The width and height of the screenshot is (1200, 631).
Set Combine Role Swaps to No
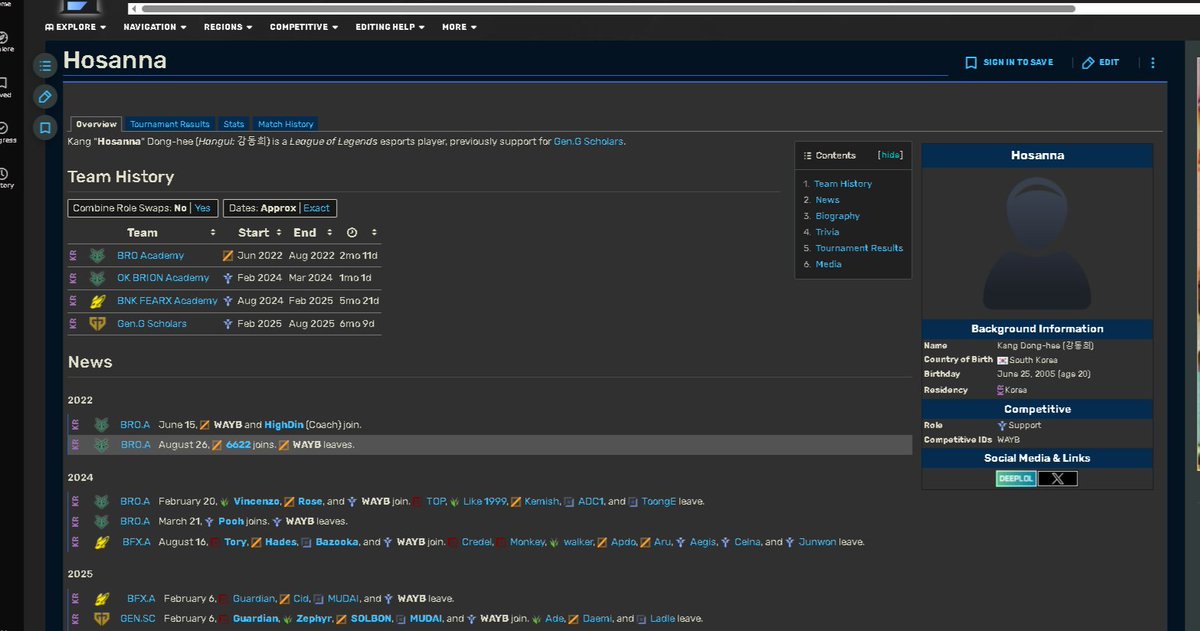click(x=180, y=208)
